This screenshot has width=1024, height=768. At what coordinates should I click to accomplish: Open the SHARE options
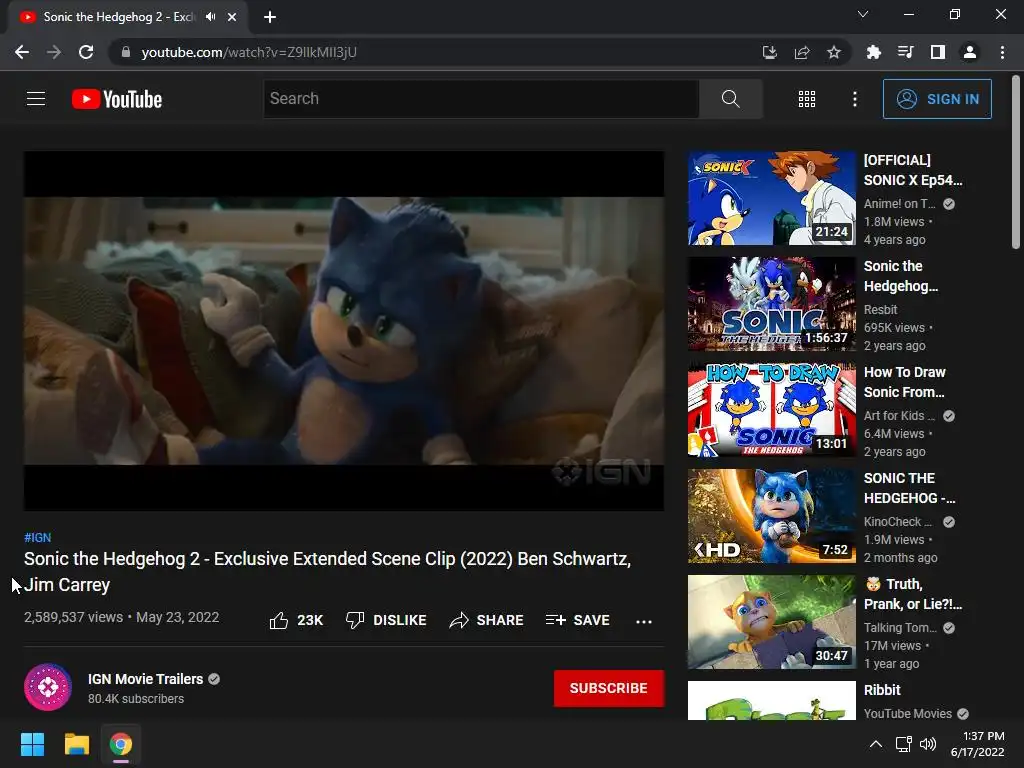click(x=487, y=620)
